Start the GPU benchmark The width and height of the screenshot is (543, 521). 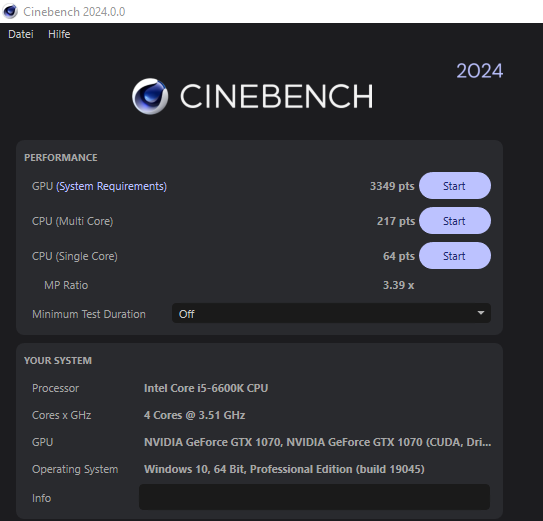(x=455, y=186)
